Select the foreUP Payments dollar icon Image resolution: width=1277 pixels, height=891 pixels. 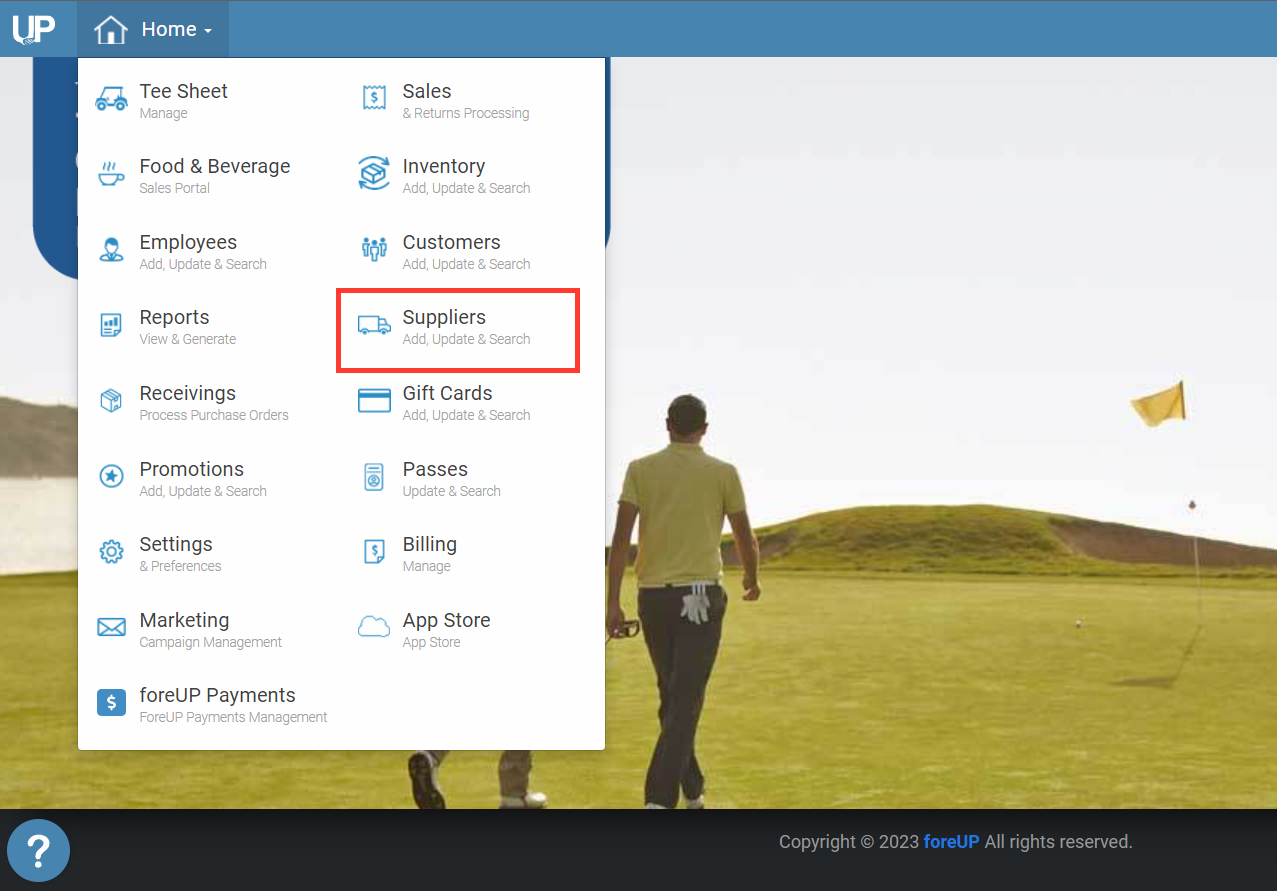[111, 703]
